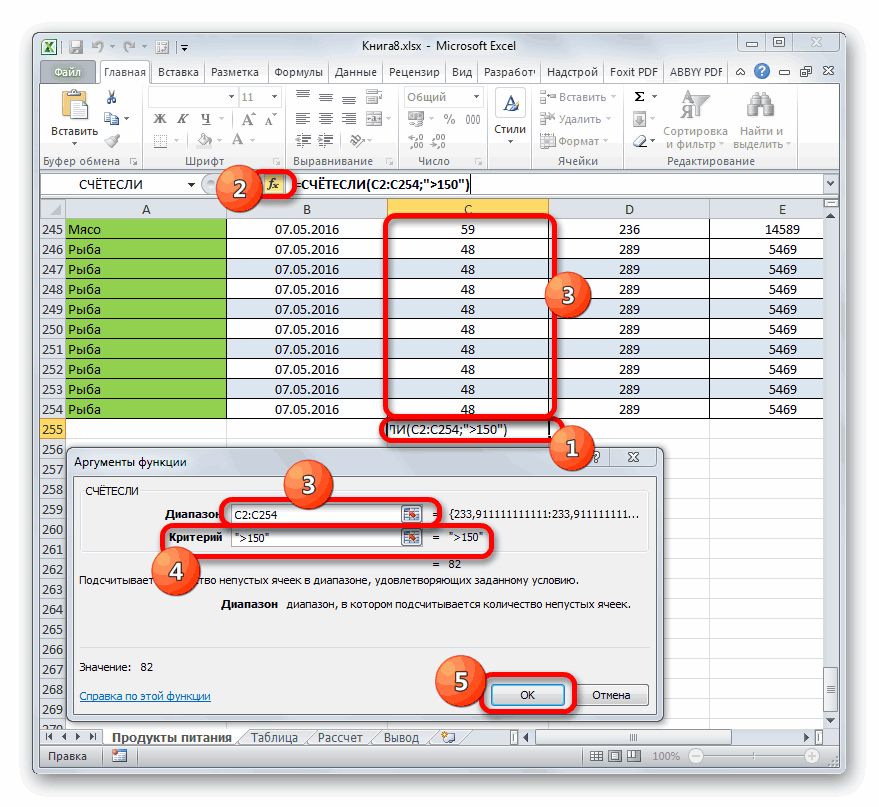Click the Критерий input field
The image size is (879, 807).
(317, 538)
